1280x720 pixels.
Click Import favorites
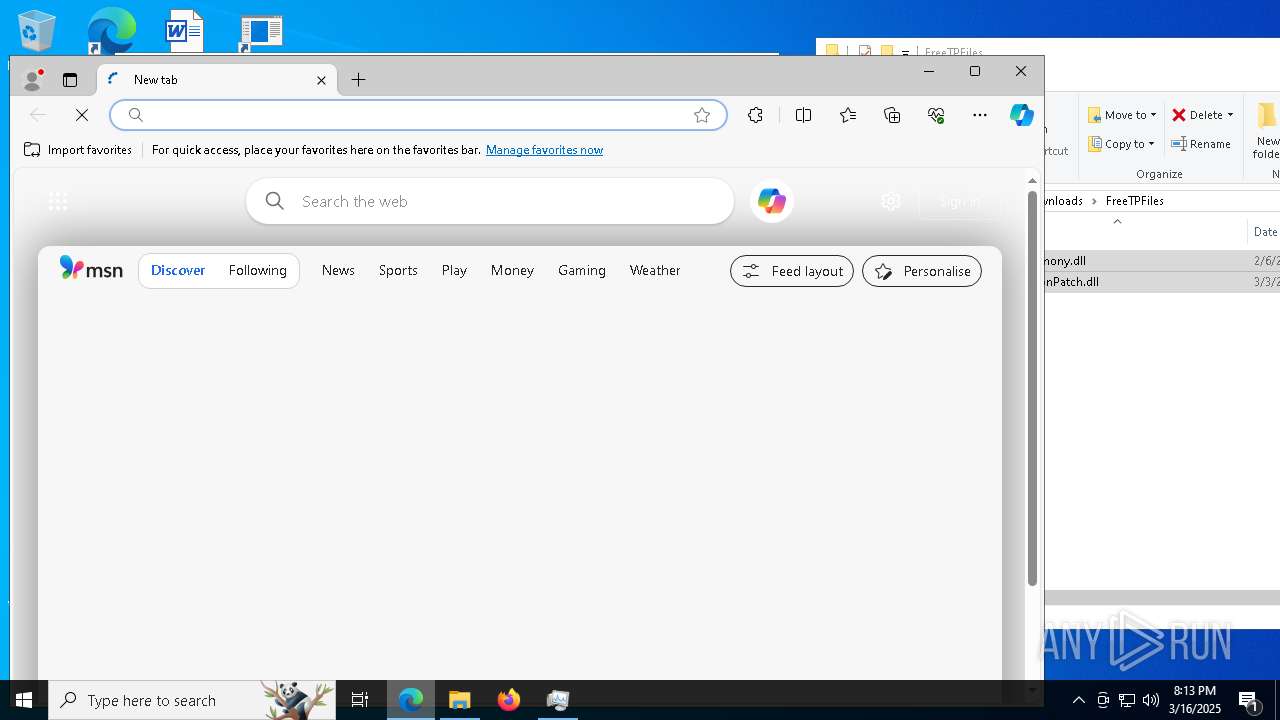78,150
